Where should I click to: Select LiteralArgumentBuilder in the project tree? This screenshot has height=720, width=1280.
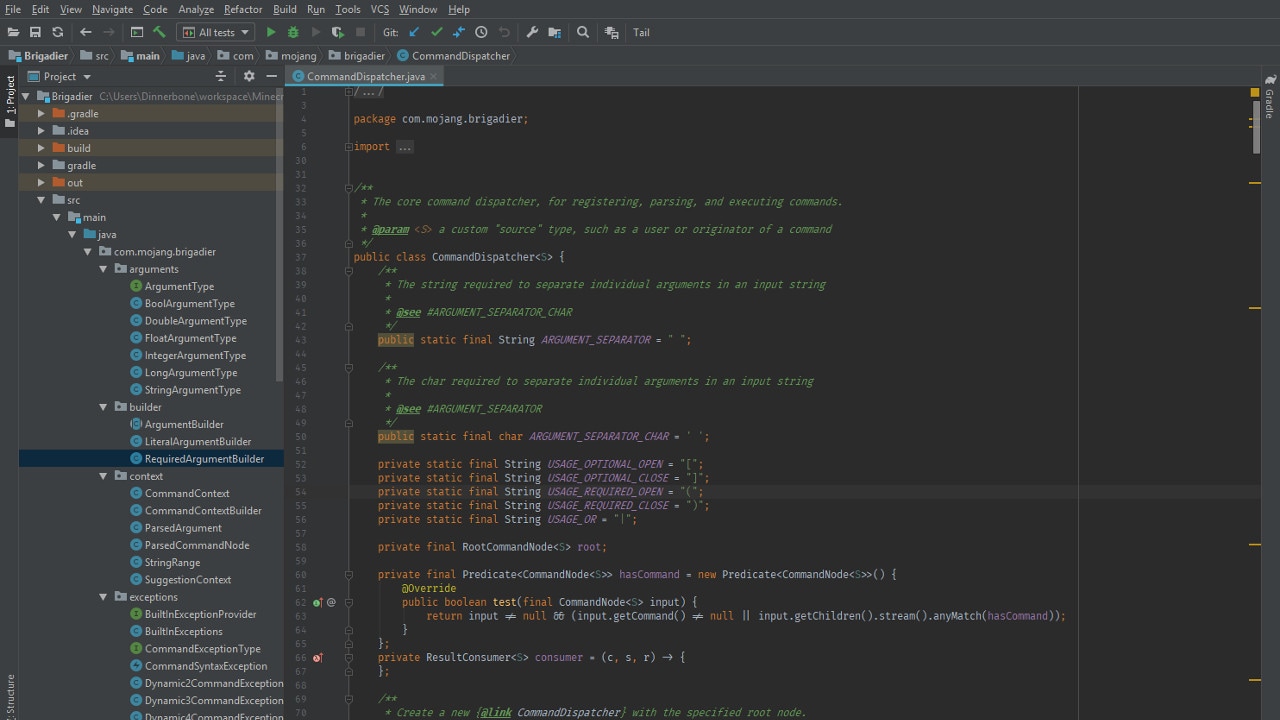tap(197, 441)
